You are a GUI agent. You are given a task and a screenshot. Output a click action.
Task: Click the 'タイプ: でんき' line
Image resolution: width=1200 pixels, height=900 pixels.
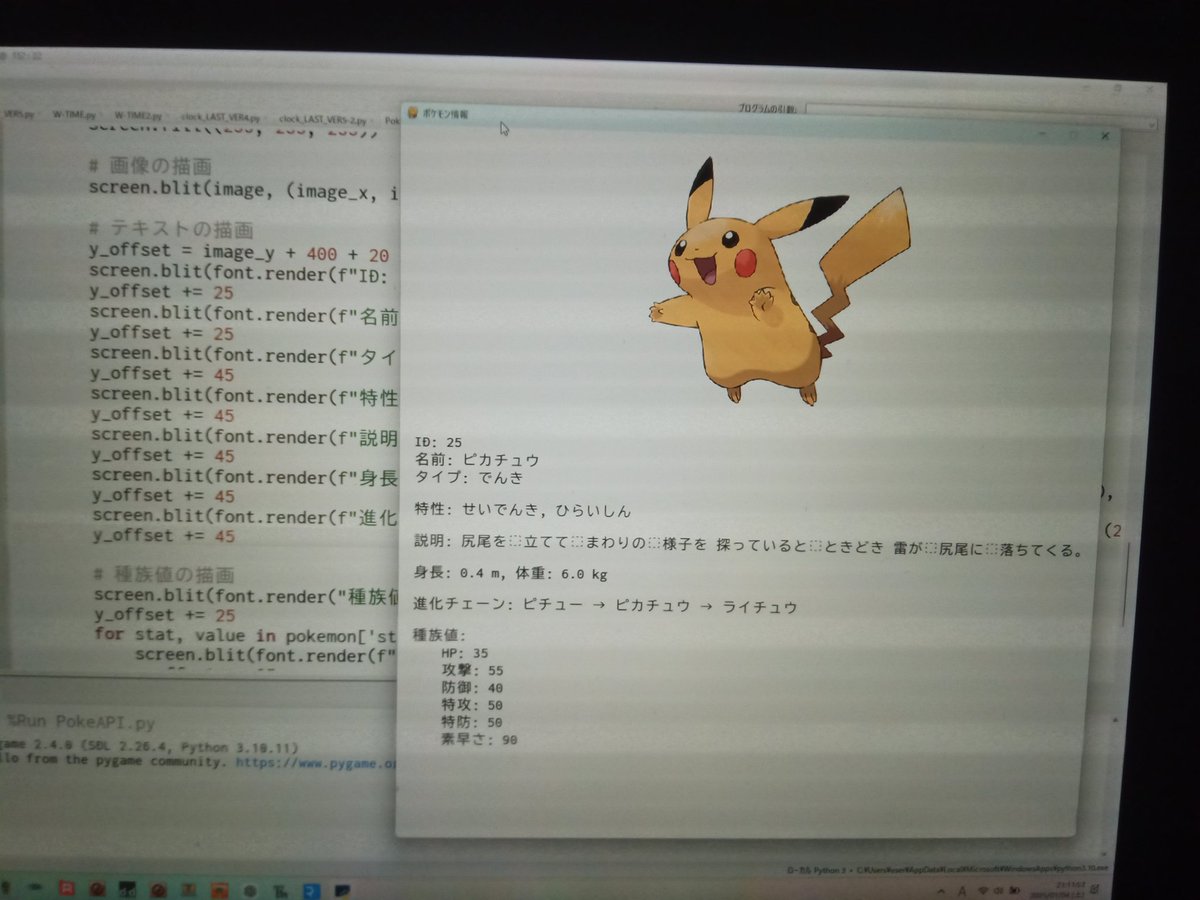[469, 478]
